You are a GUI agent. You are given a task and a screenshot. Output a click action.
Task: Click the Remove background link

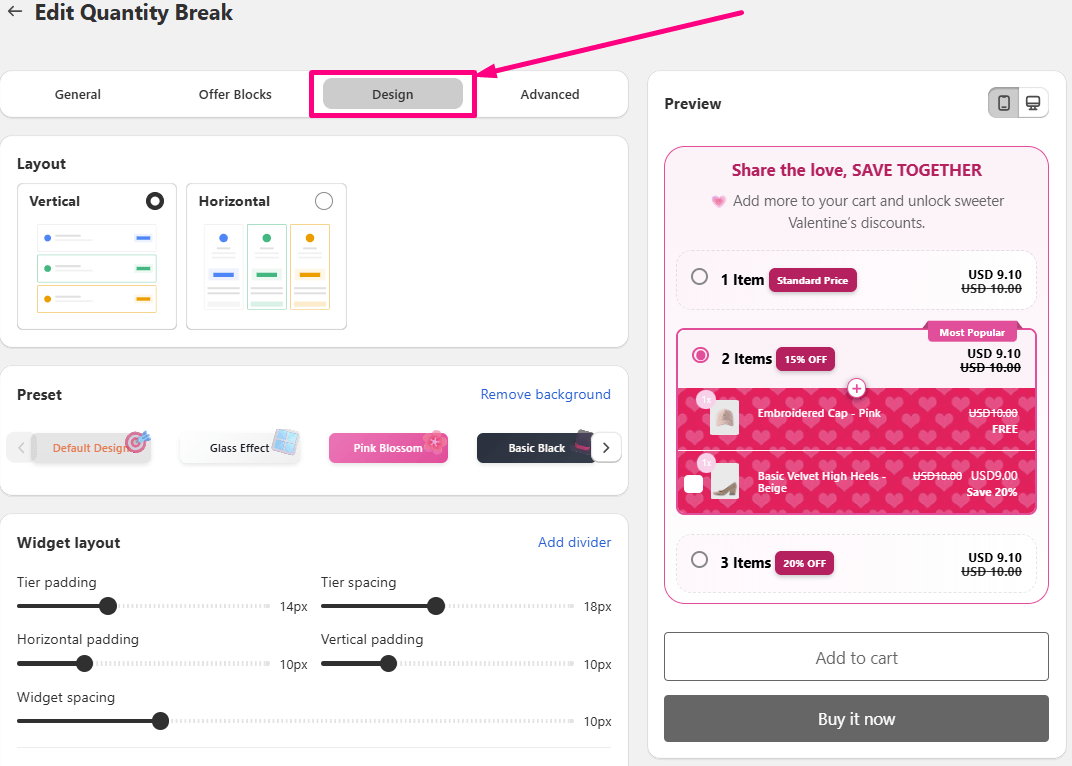tap(546, 395)
